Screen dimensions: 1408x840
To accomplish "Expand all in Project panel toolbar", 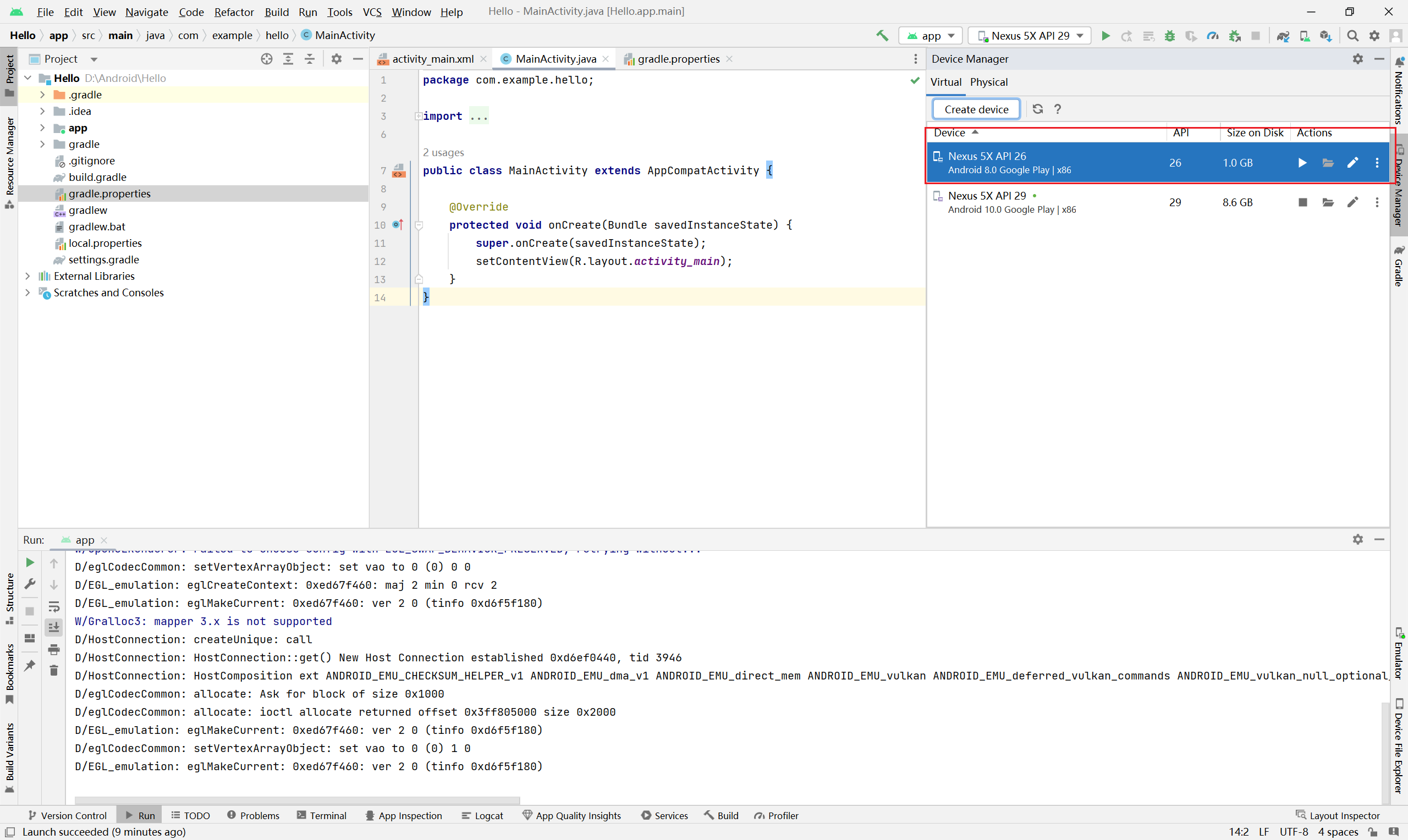I will [288, 59].
